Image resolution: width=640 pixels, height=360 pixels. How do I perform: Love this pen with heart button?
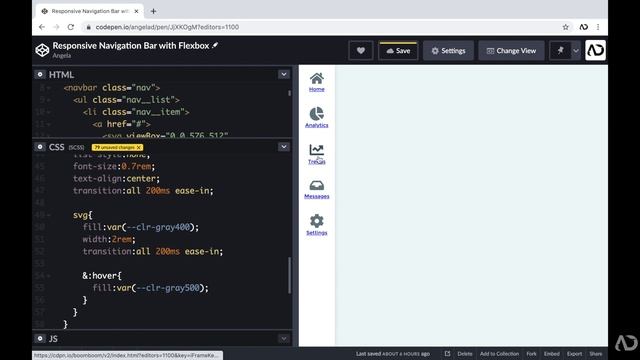(x=360, y=51)
